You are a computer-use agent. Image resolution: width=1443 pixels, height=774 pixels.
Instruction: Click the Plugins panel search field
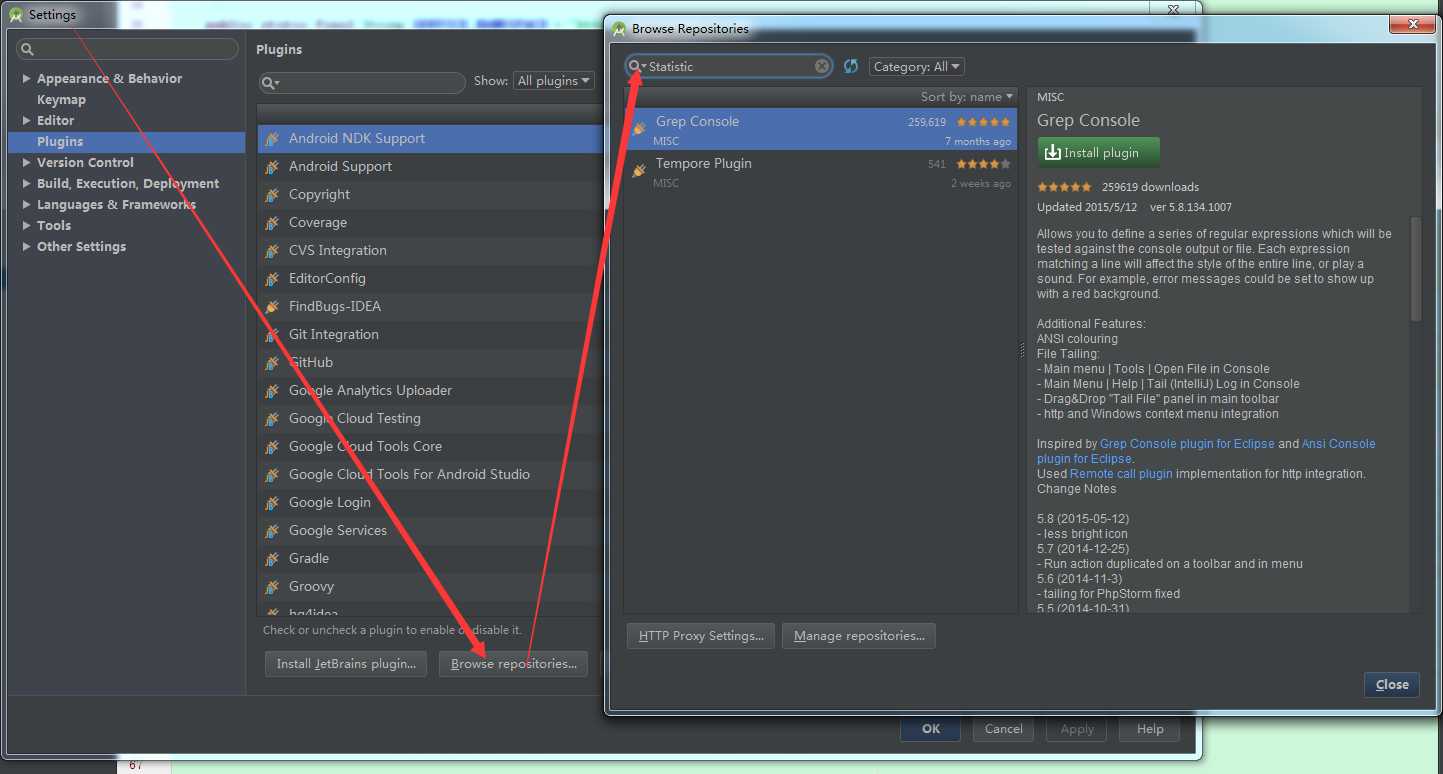[x=362, y=83]
